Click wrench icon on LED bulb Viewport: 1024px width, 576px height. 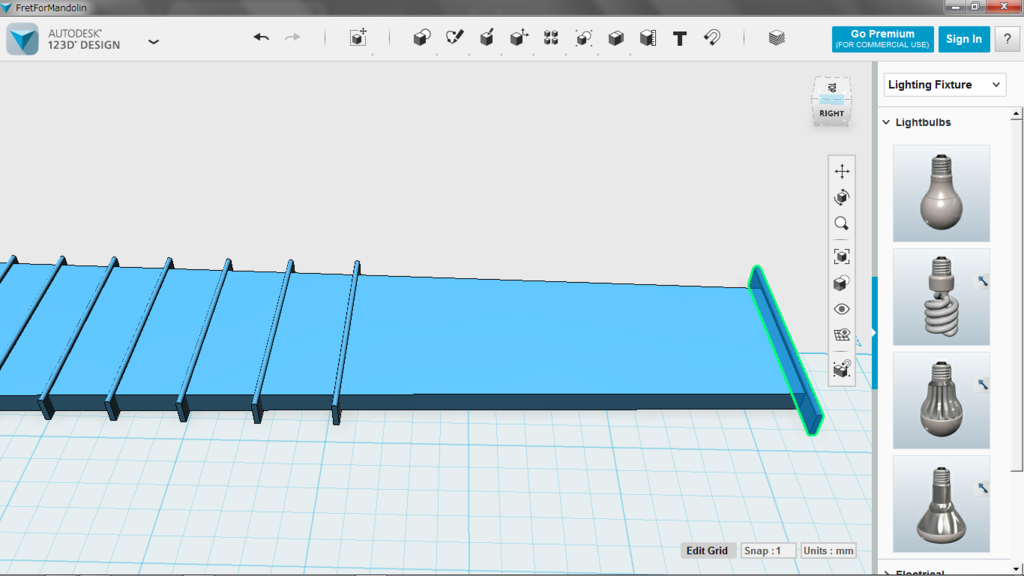(982, 385)
